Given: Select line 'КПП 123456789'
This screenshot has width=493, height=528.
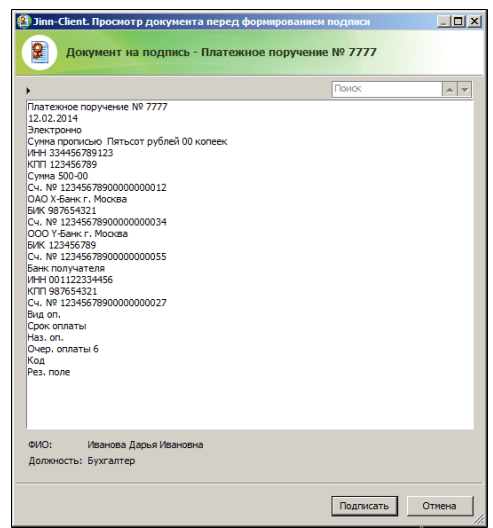Looking at the screenshot, I should [62, 164].
